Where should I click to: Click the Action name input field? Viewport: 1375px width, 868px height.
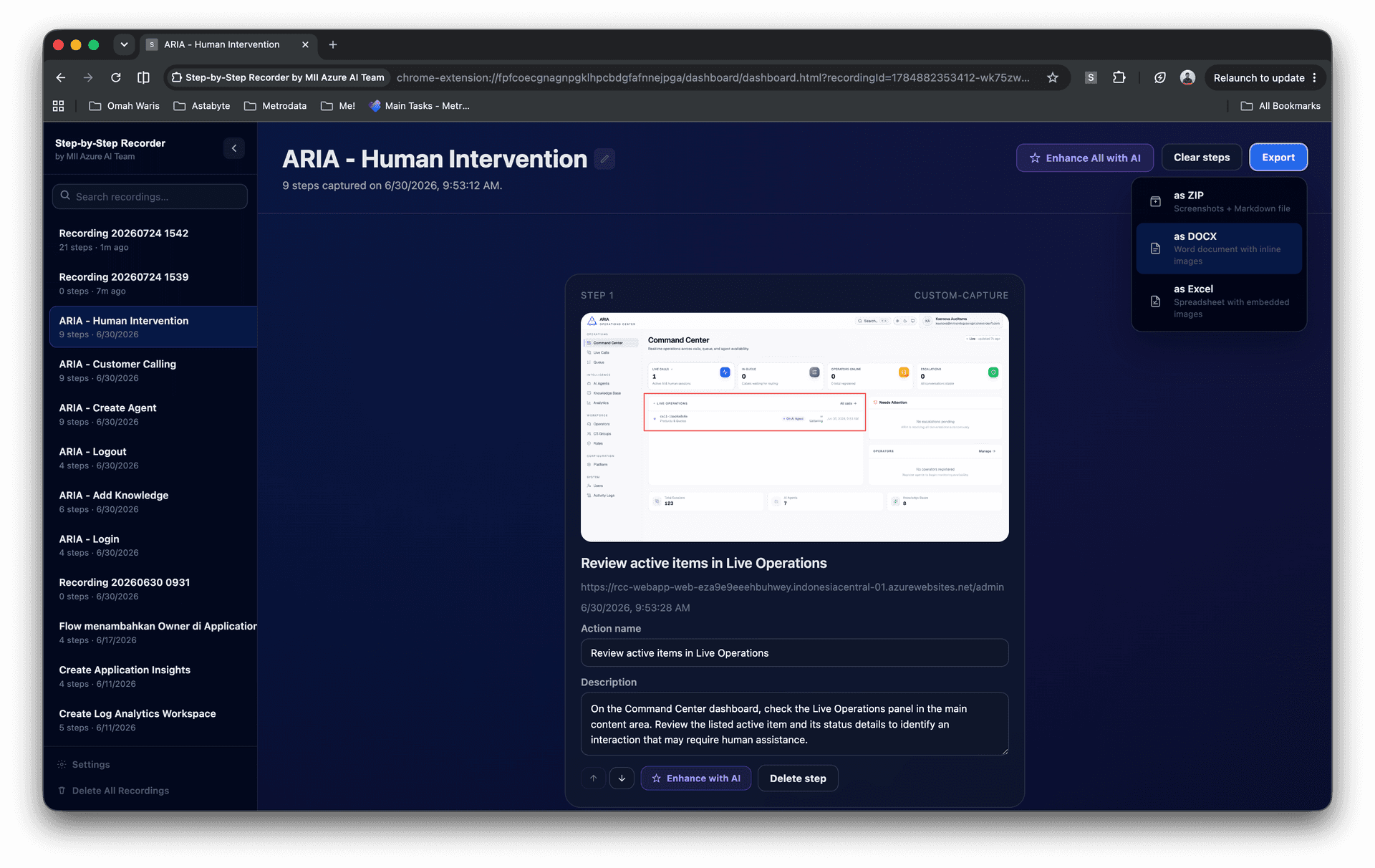(795, 653)
